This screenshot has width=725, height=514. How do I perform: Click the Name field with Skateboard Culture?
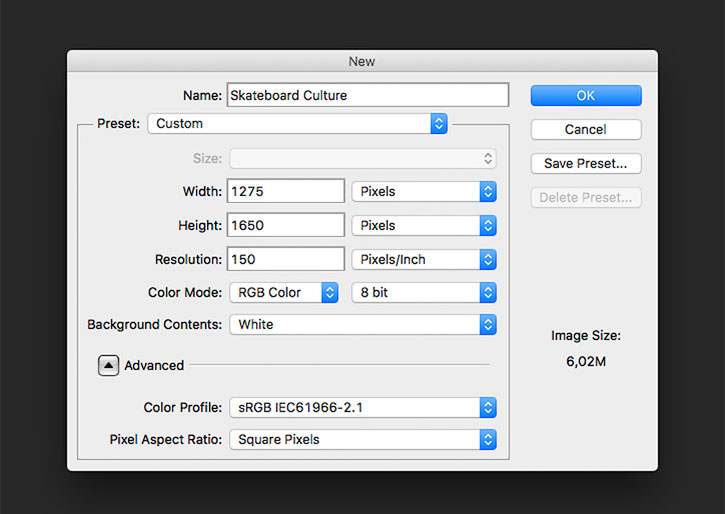pos(368,95)
